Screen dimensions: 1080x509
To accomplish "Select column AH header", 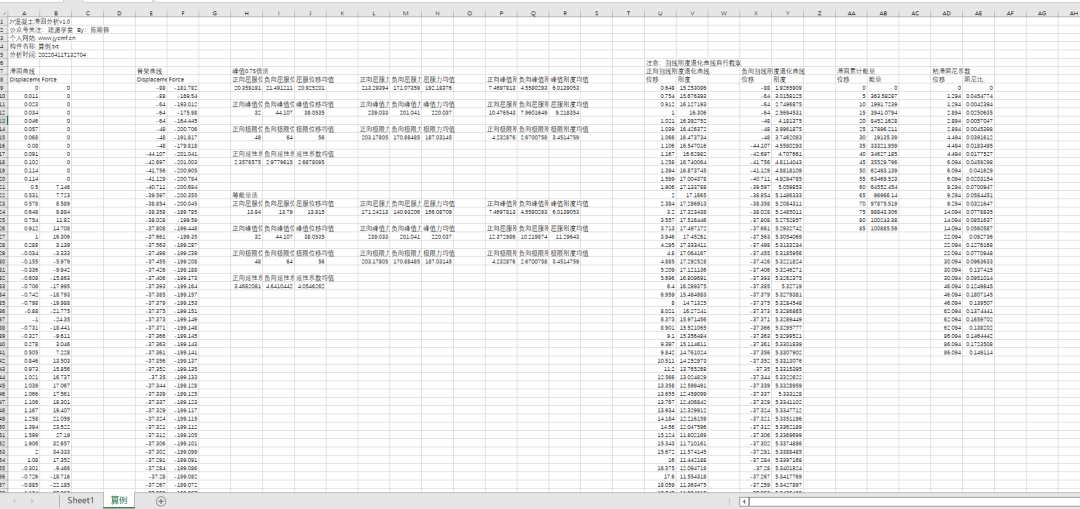I will (1074, 13).
